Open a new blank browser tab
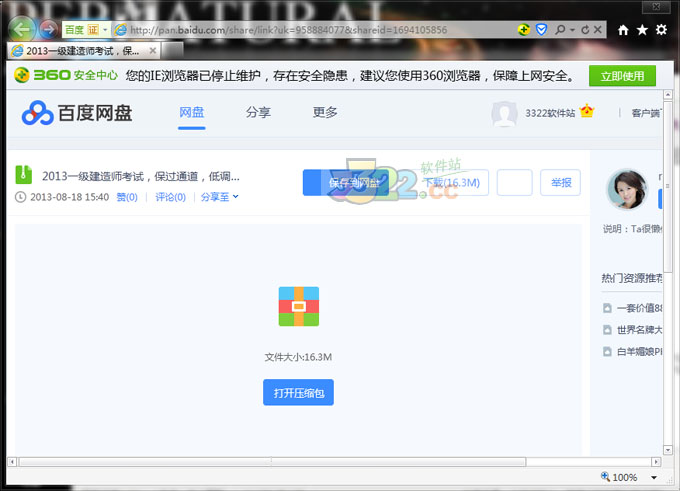 (x=172, y=51)
